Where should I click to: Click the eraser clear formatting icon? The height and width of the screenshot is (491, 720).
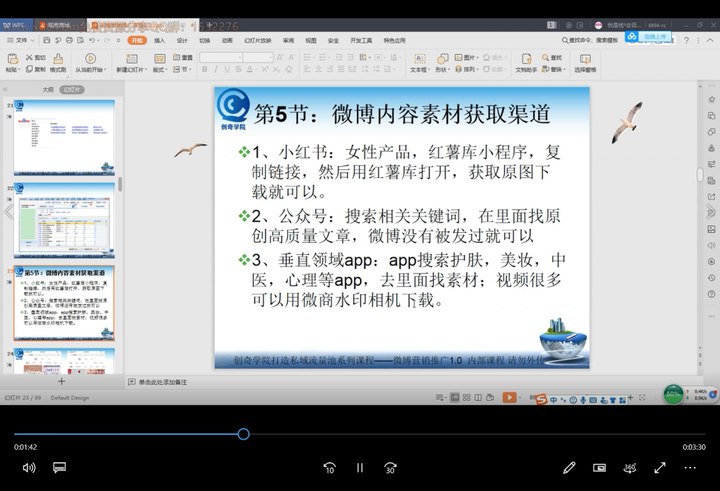pyautogui.click(x=288, y=69)
